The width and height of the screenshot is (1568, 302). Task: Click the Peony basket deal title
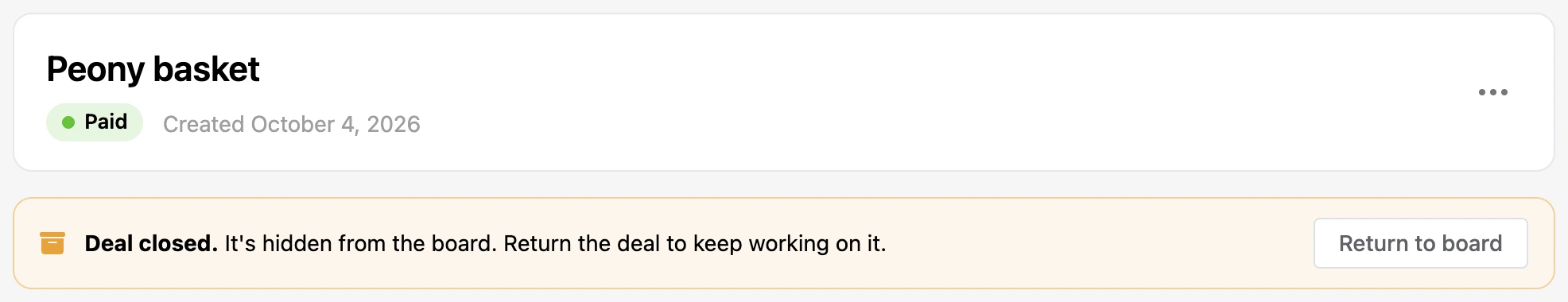pyautogui.click(x=153, y=70)
